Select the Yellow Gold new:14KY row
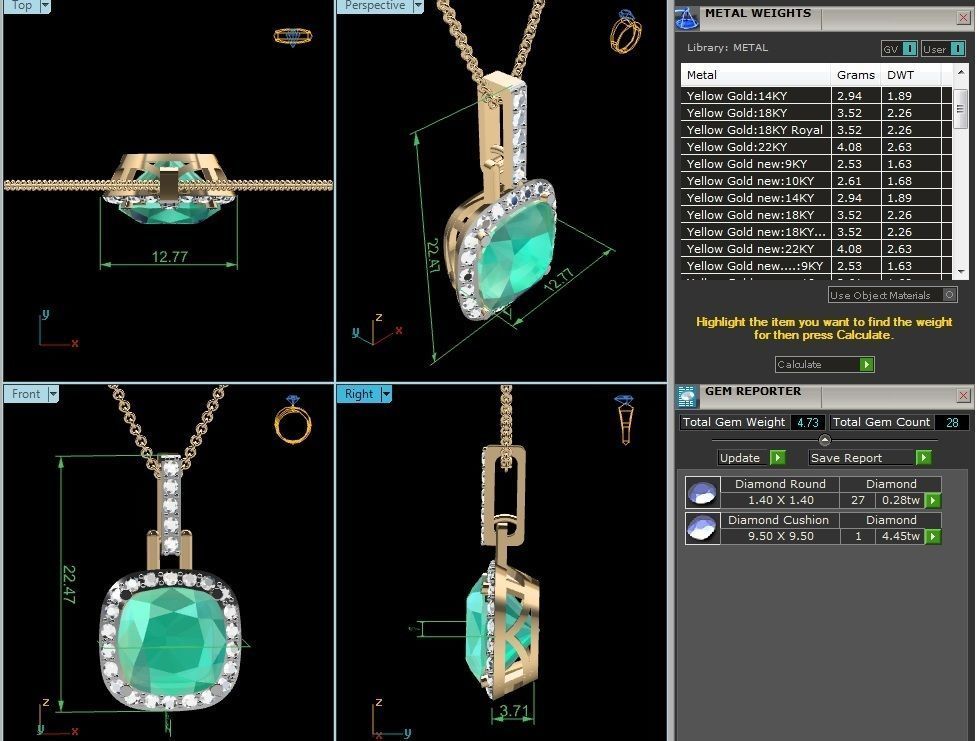Viewport: 977px width, 741px height. (x=816, y=198)
